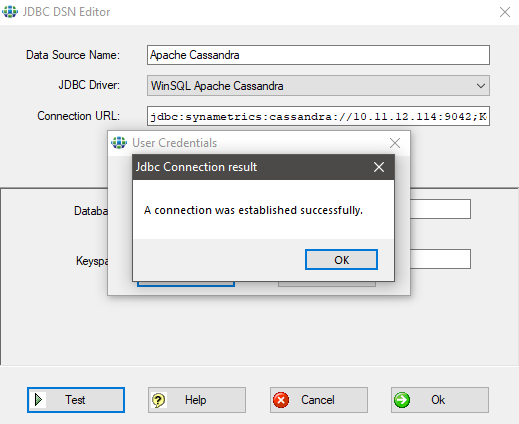Click the connection established successfully message
The width and height of the screenshot is (519, 424).
253,210
